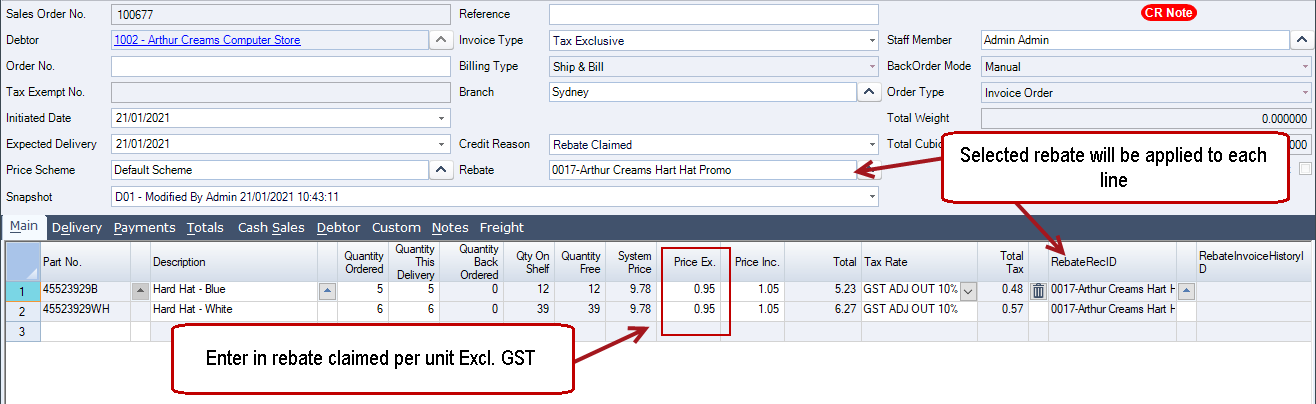The width and height of the screenshot is (1316, 404).
Task: Open the Totals tab
Action: click(205, 228)
